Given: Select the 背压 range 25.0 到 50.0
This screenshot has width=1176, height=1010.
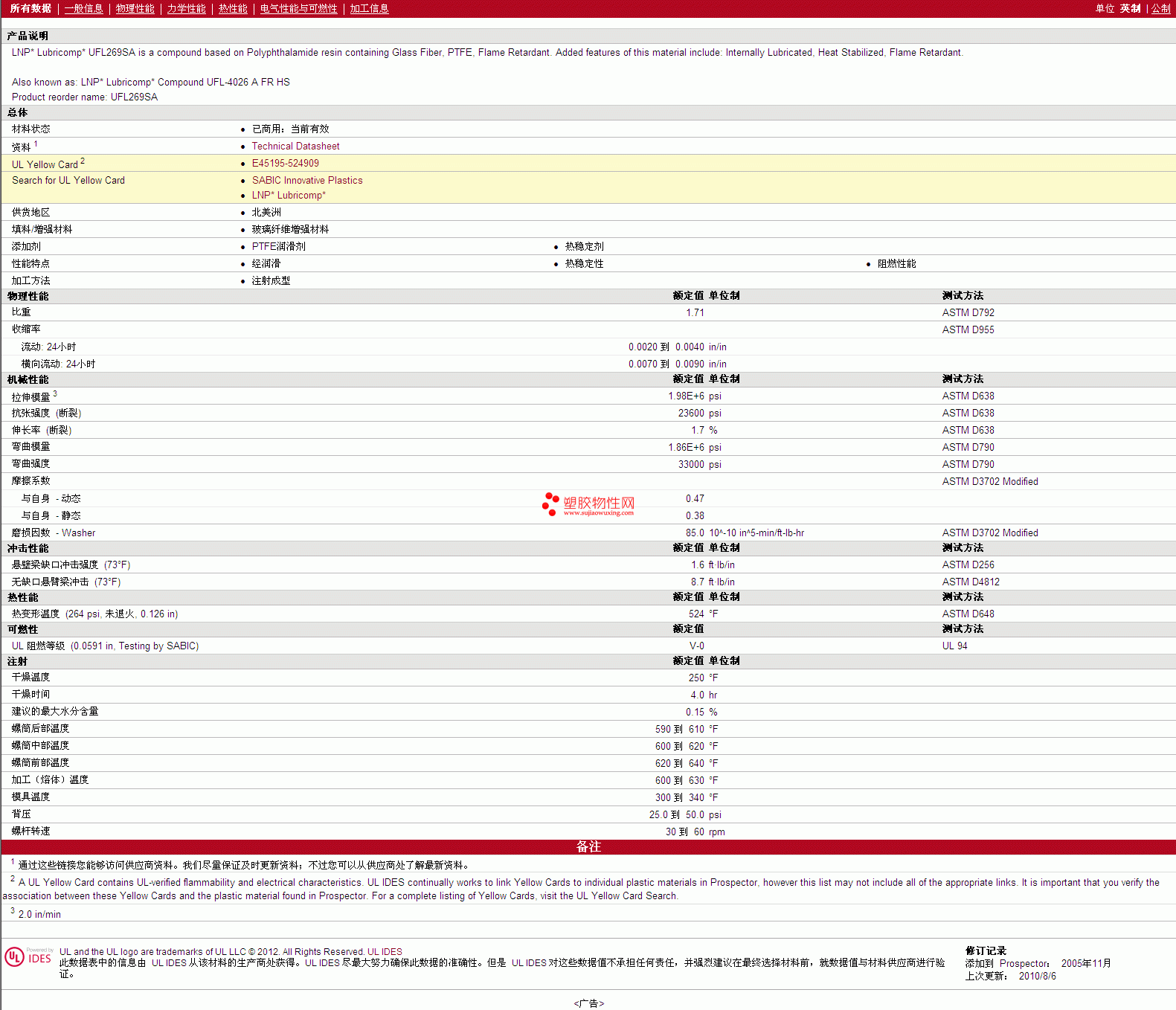Looking at the screenshot, I should point(676,815).
